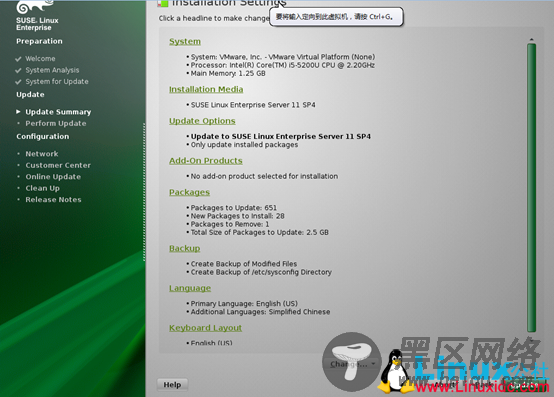Select Release Notes in the sidebar
The image size is (554, 397).
(53, 200)
